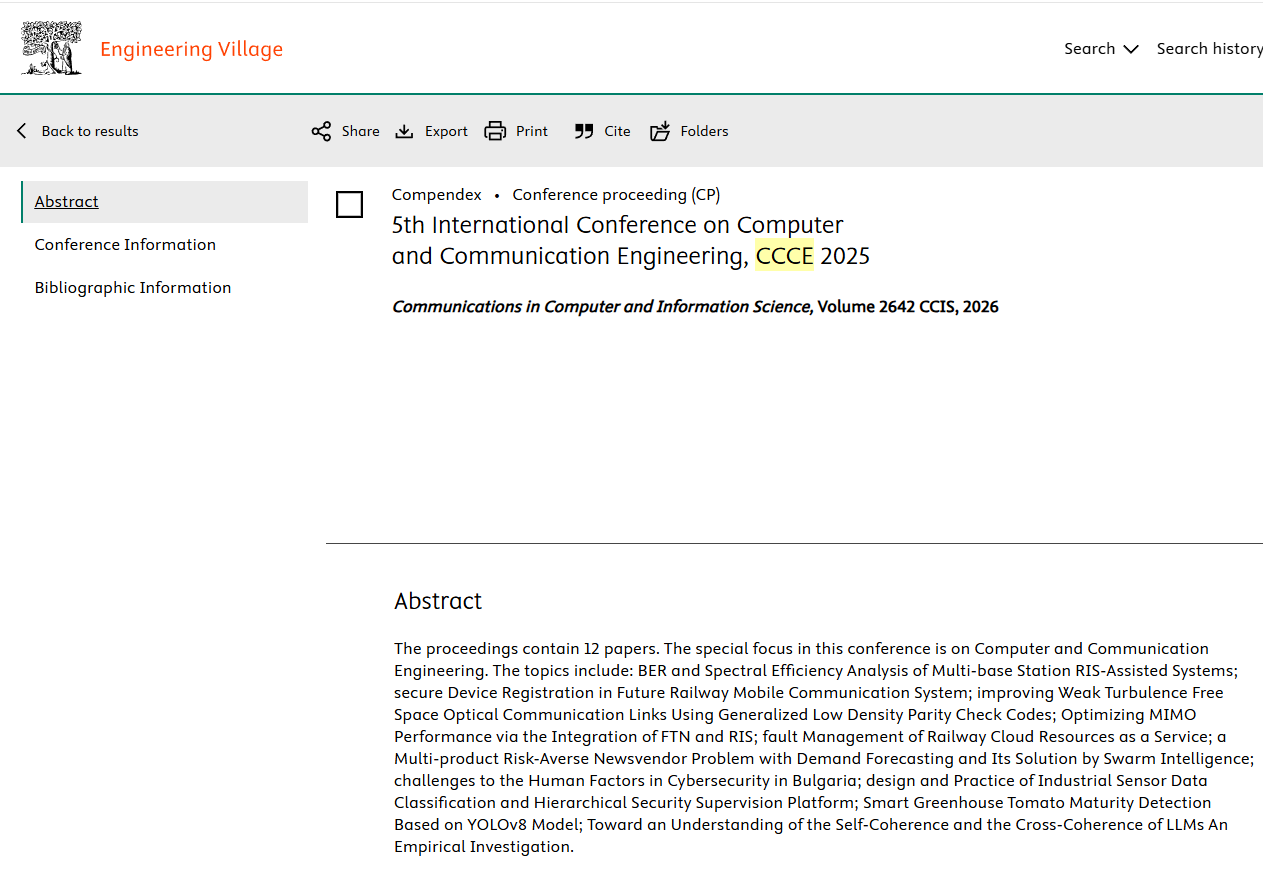Click the Folders label
This screenshot has width=1263, height=873.
point(704,131)
